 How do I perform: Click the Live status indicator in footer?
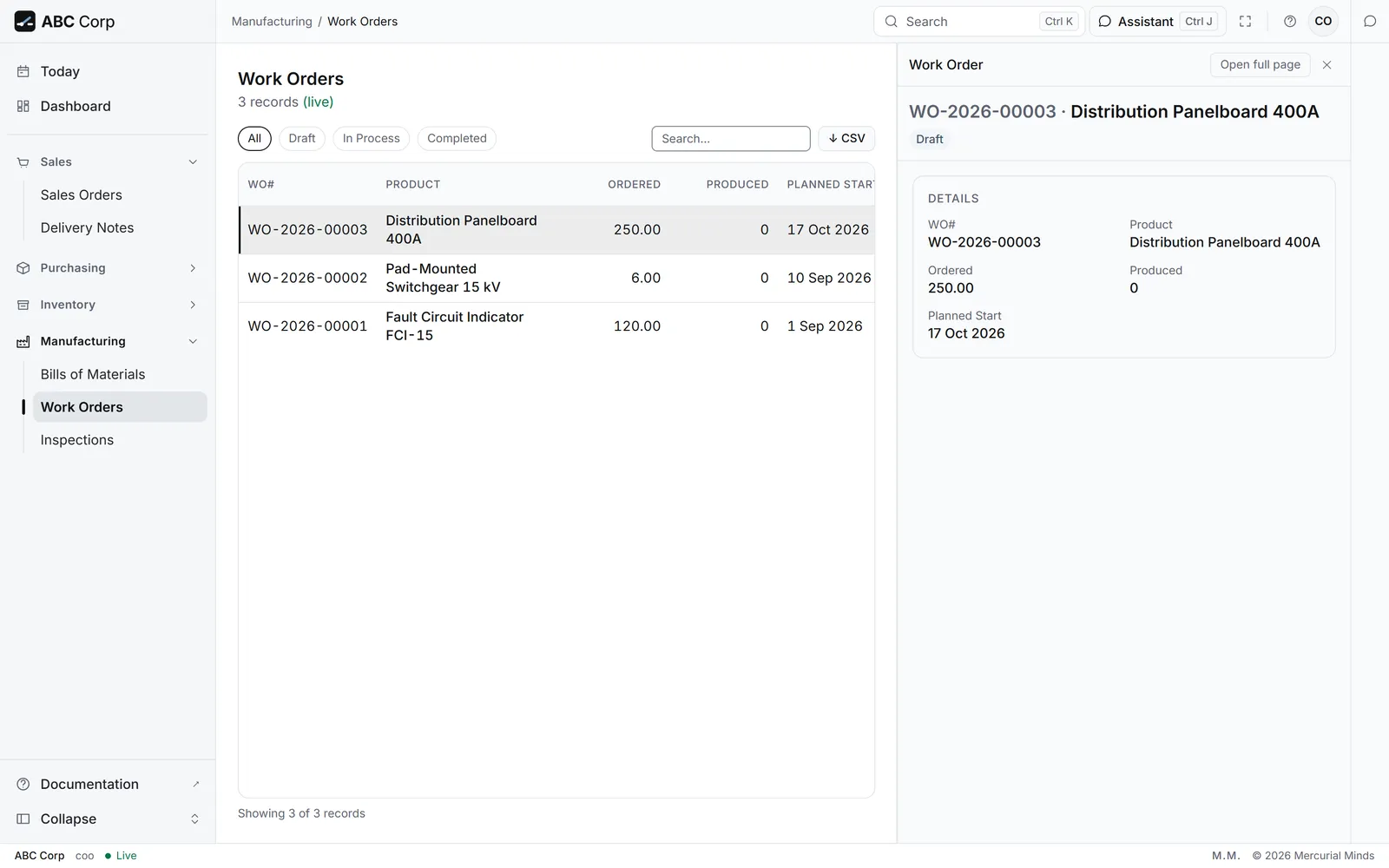121,856
